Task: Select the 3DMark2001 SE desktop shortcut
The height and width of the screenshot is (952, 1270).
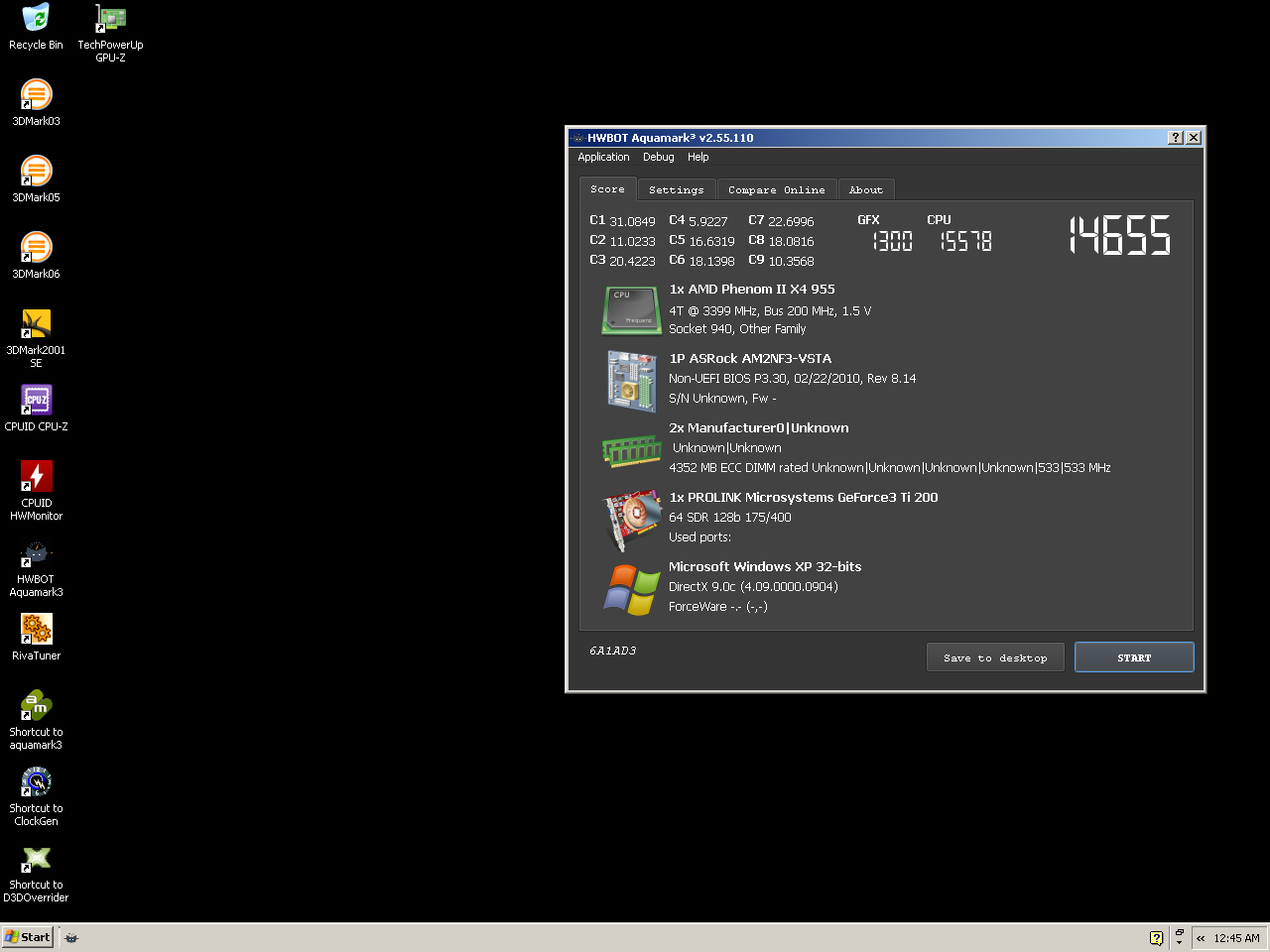Action: tap(36, 338)
